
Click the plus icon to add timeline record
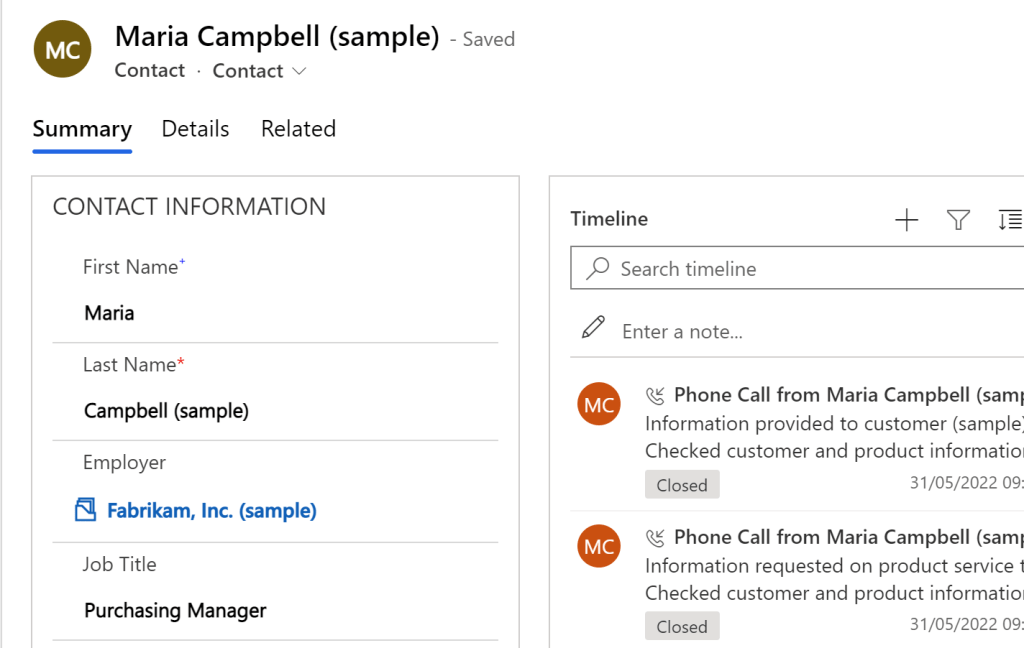tap(906, 220)
